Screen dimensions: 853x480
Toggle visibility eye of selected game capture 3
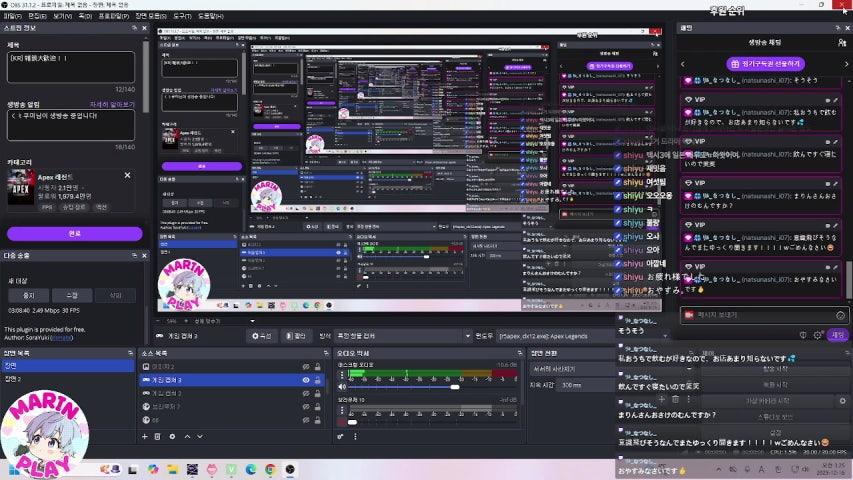pos(306,380)
